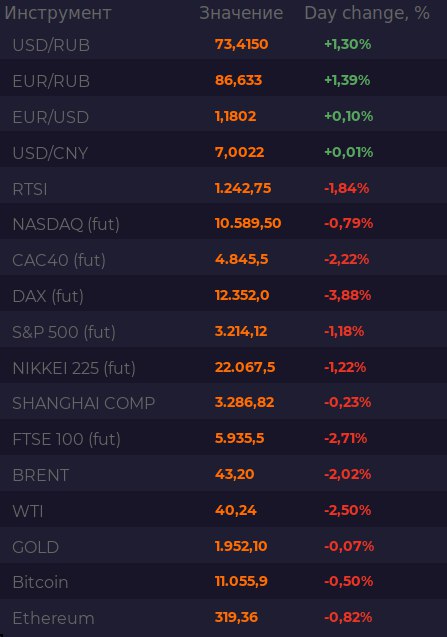Open the WTI instrument
This screenshot has height=637, width=447.
pyautogui.click(x=224, y=511)
